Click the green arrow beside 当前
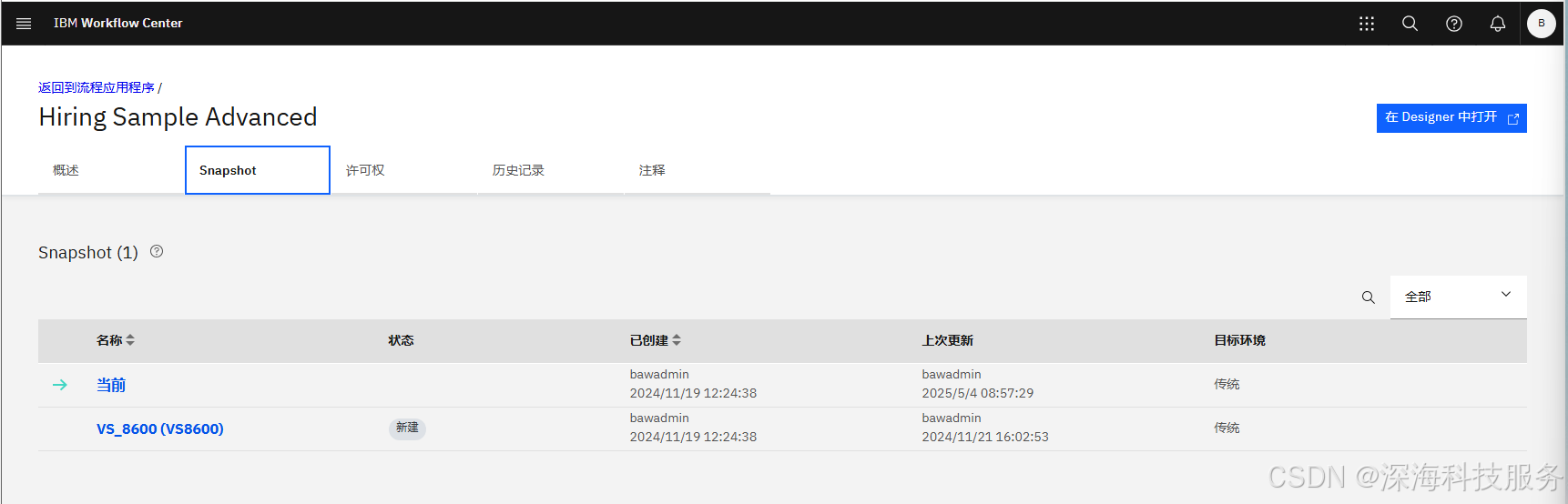 point(60,385)
